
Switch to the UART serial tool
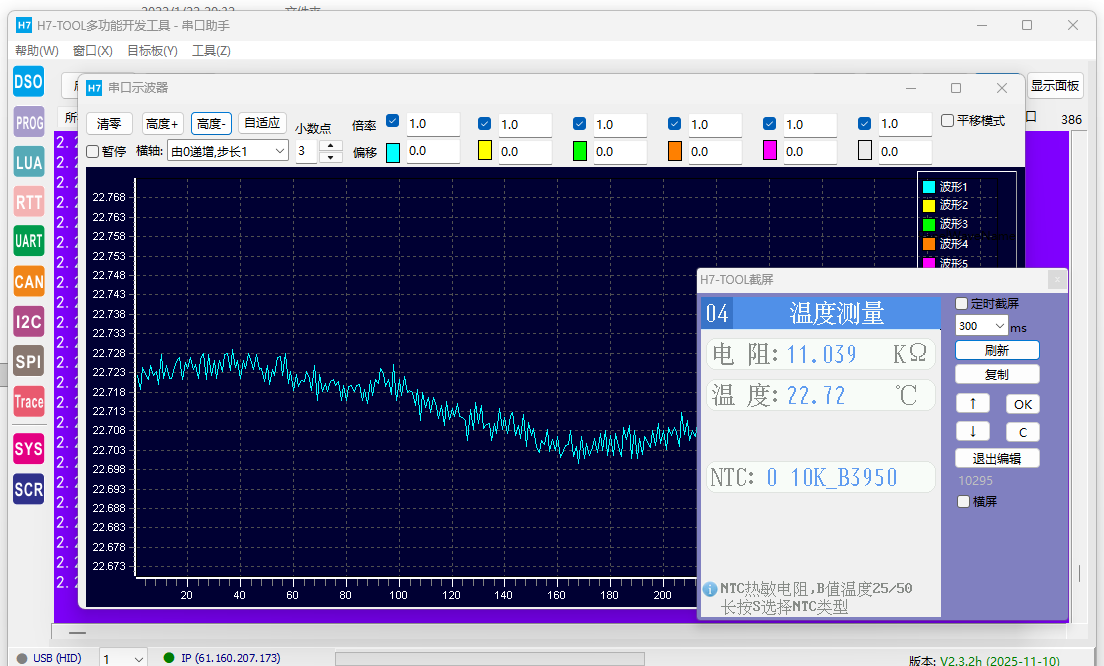point(29,241)
